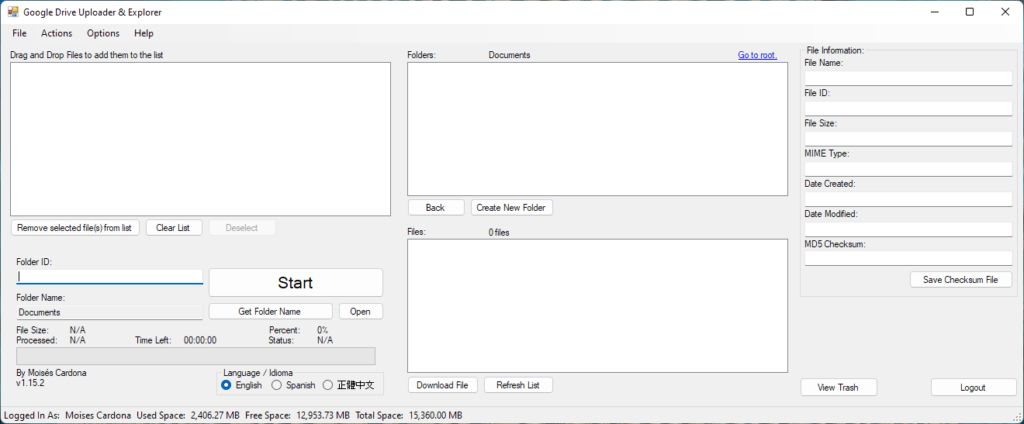Click inside the Files list box
Screen dimensions: 1024x424
tap(598, 306)
